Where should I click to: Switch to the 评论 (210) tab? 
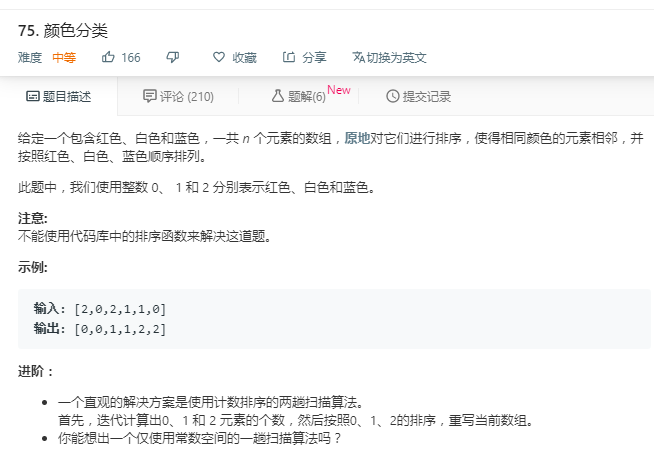tap(178, 96)
